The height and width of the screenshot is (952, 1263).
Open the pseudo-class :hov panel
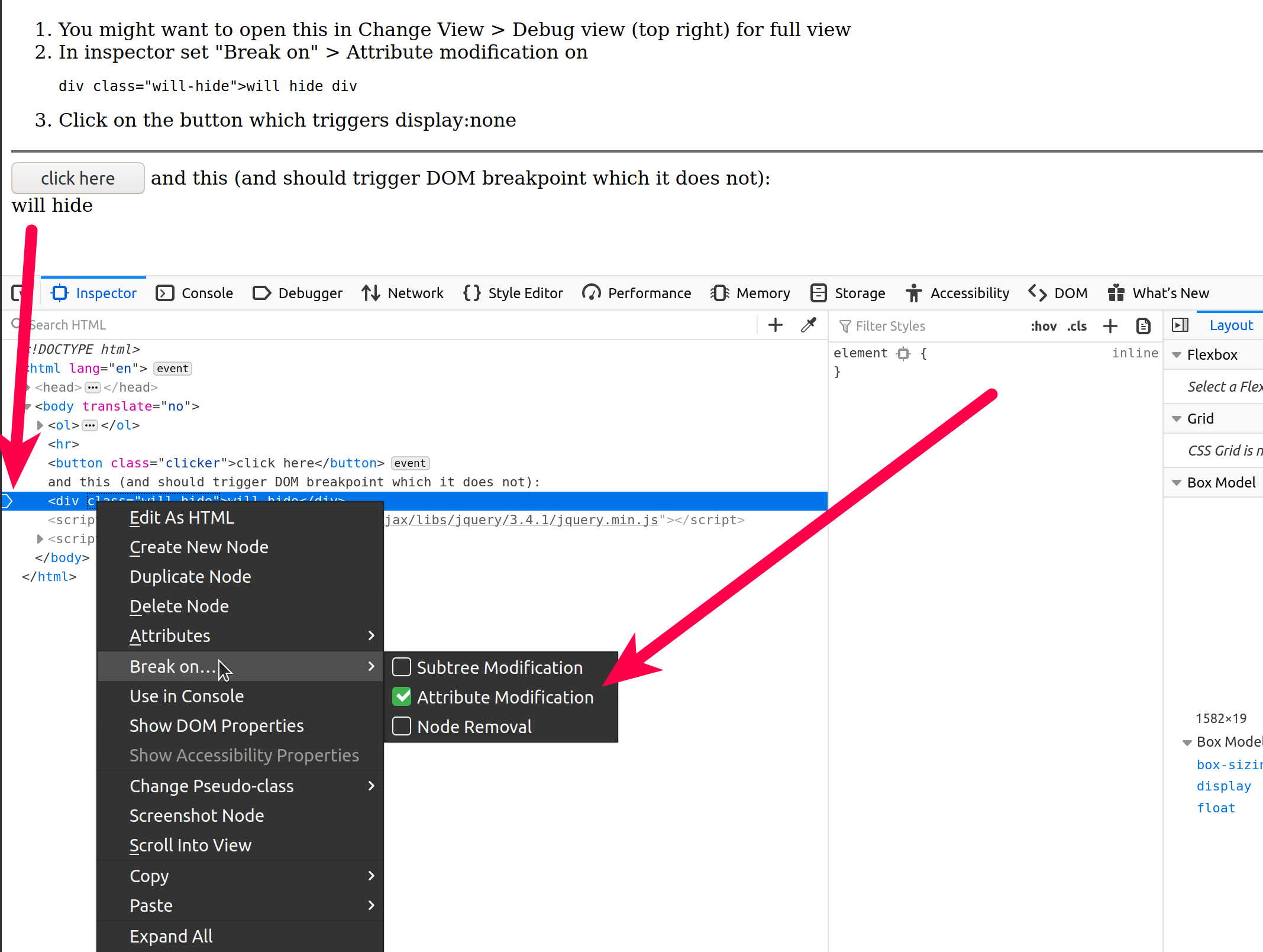click(1044, 326)
